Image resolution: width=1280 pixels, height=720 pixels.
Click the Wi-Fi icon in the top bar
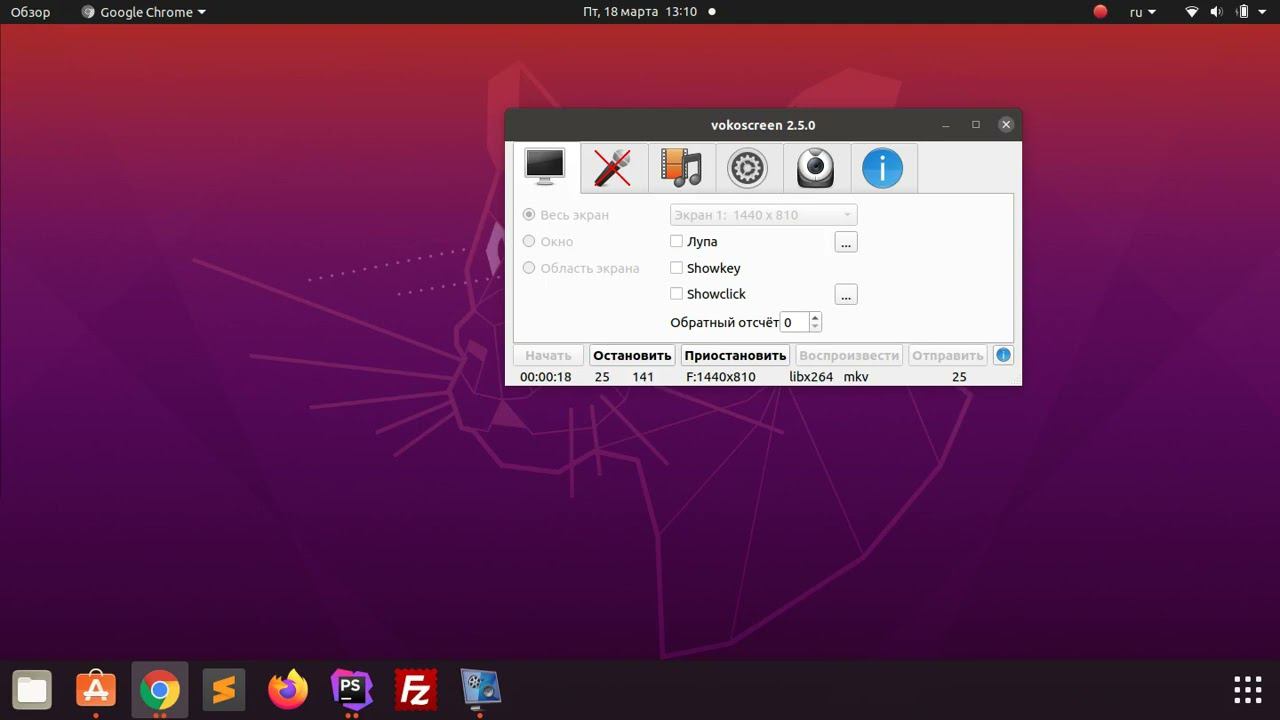click(x=1192, y=12)
